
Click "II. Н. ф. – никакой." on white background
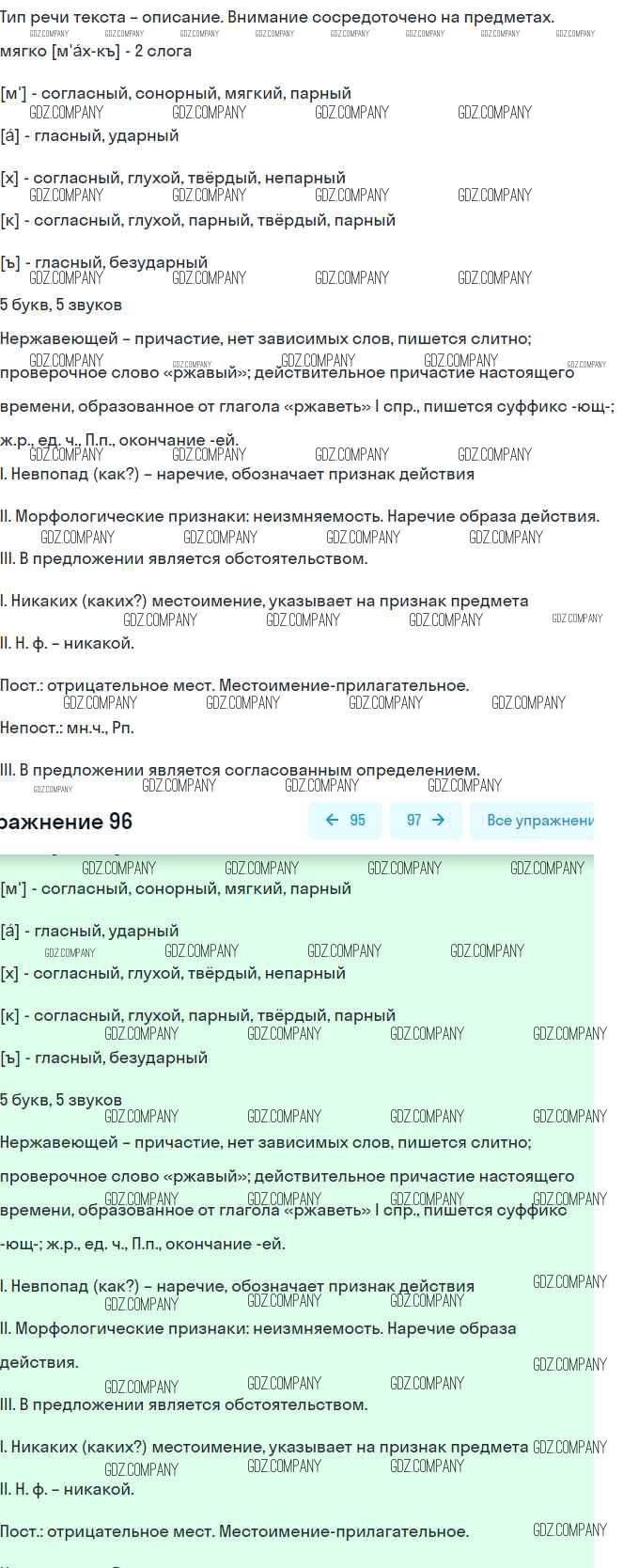pyautogui.click(x=67, y=643)
